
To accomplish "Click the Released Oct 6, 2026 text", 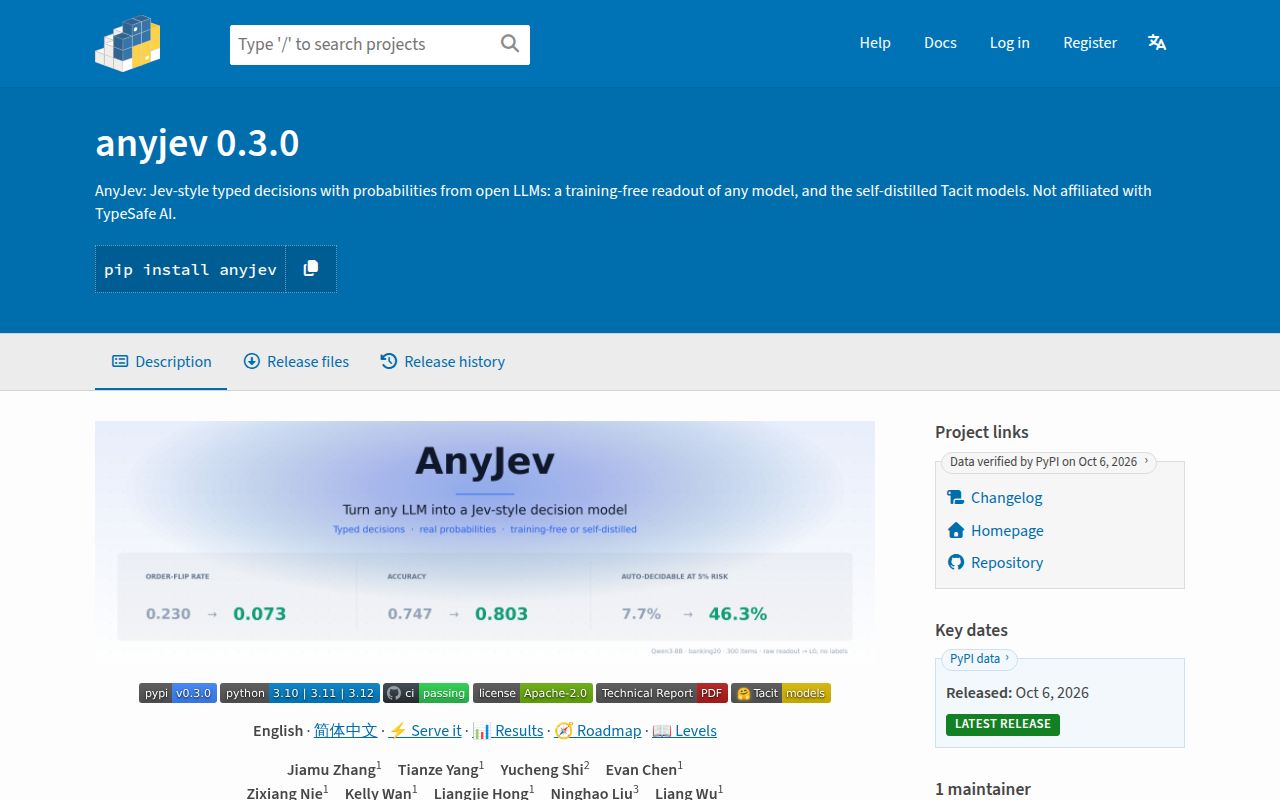I will (x=1017, y=692).
